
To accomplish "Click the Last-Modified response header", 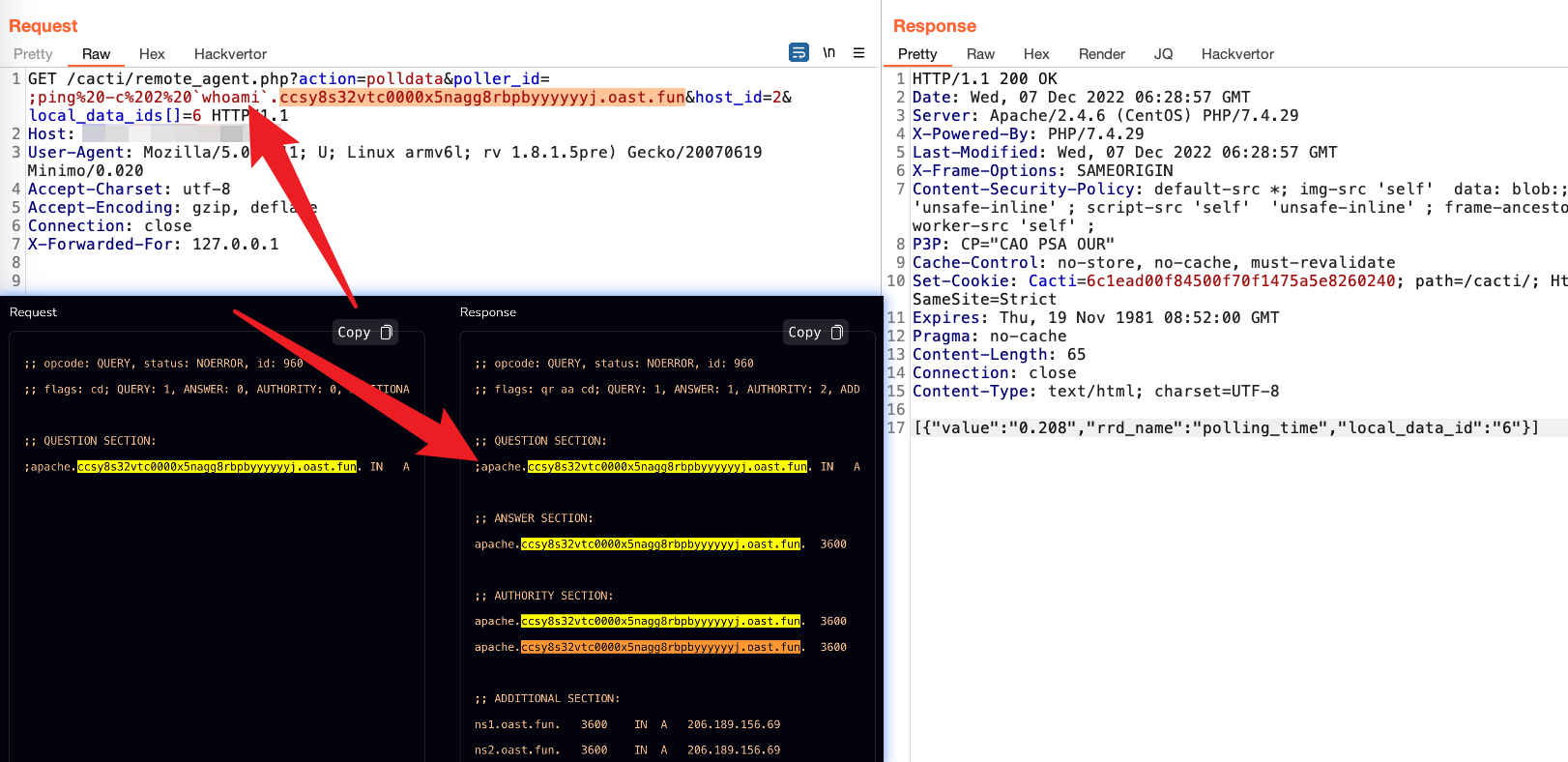I will (1124, 152).
